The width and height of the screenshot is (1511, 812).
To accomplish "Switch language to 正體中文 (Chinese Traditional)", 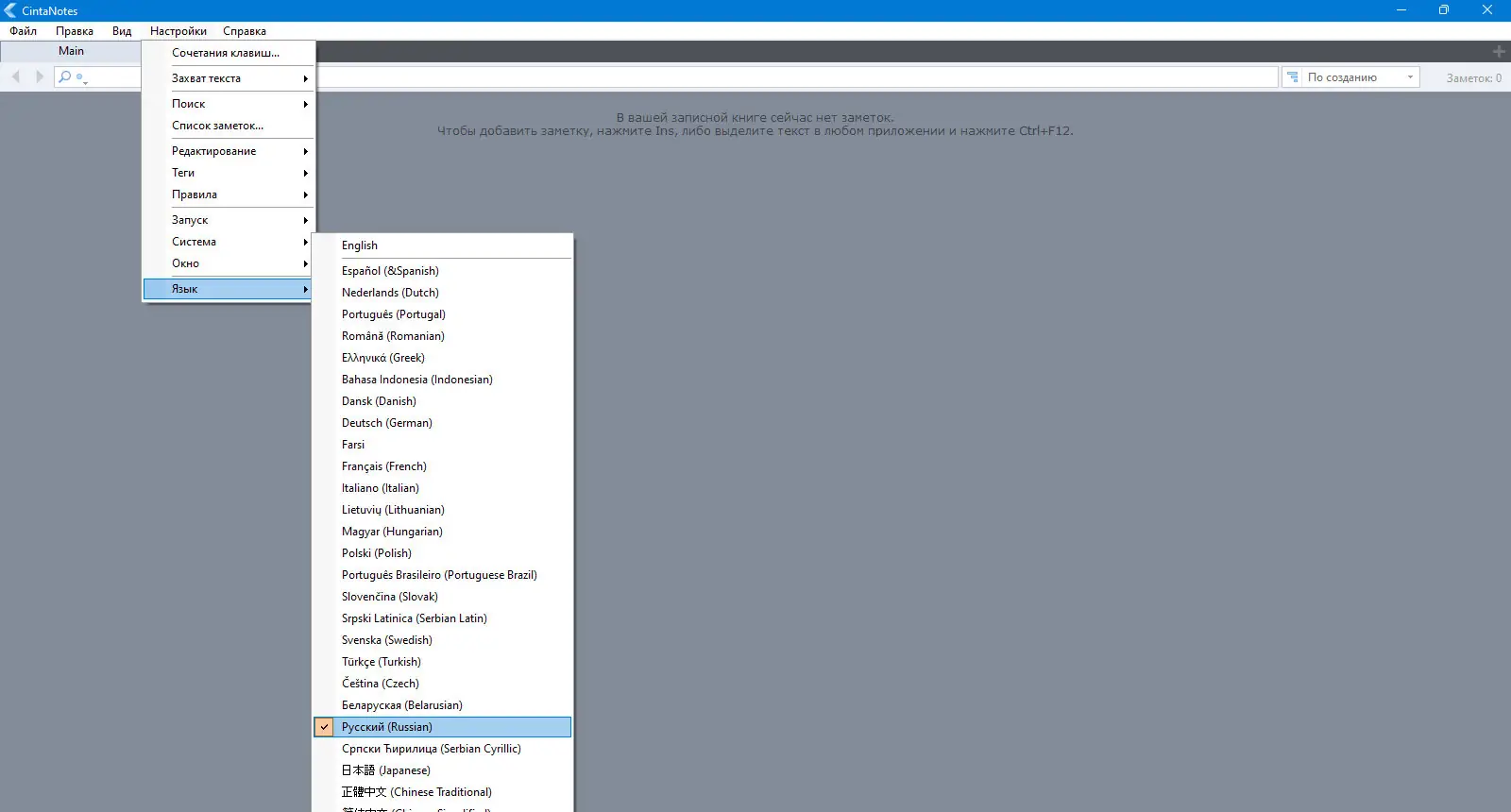I will (x=442, y=792).
